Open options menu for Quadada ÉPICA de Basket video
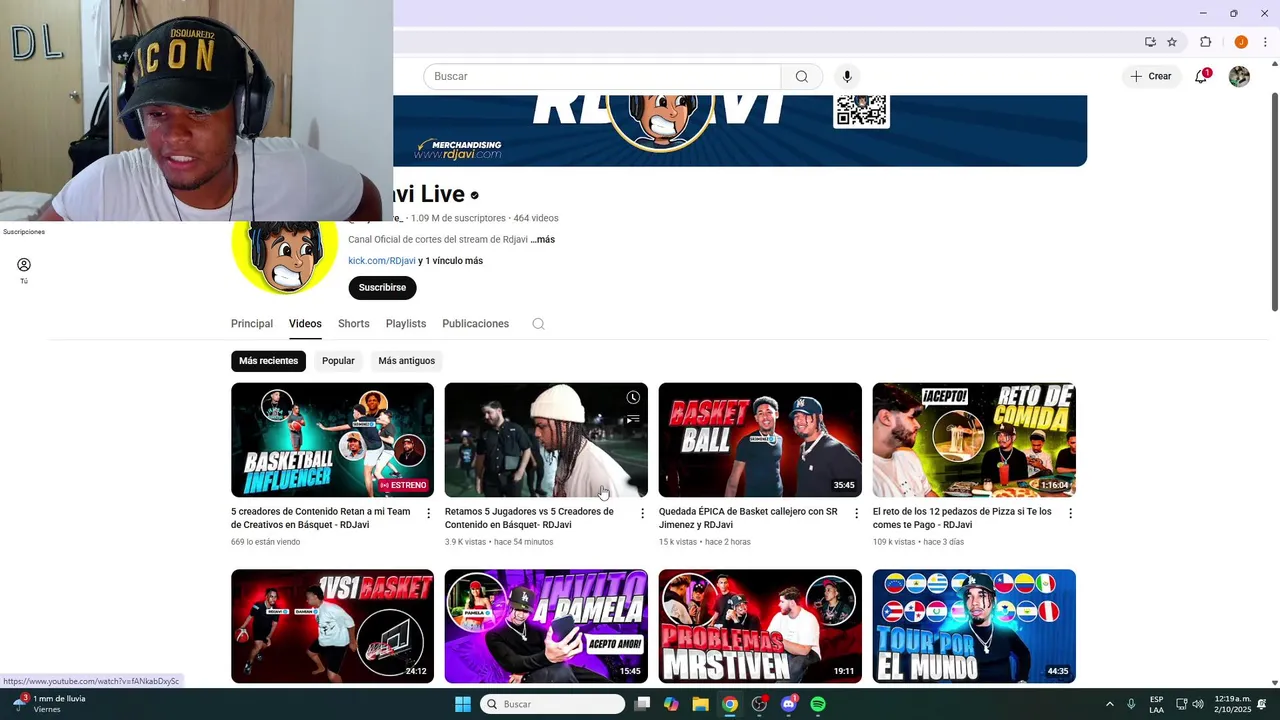 [x=856, y=513]
